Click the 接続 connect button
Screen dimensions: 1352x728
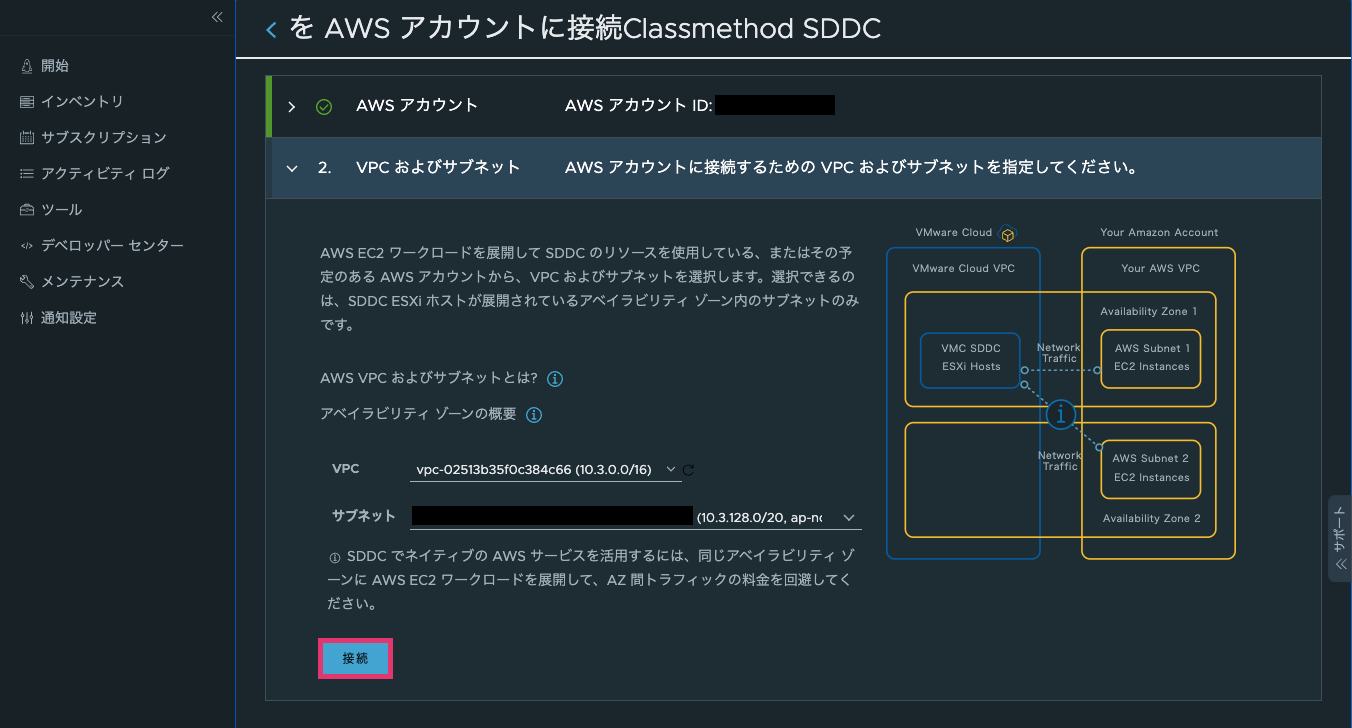click(355, 658)
